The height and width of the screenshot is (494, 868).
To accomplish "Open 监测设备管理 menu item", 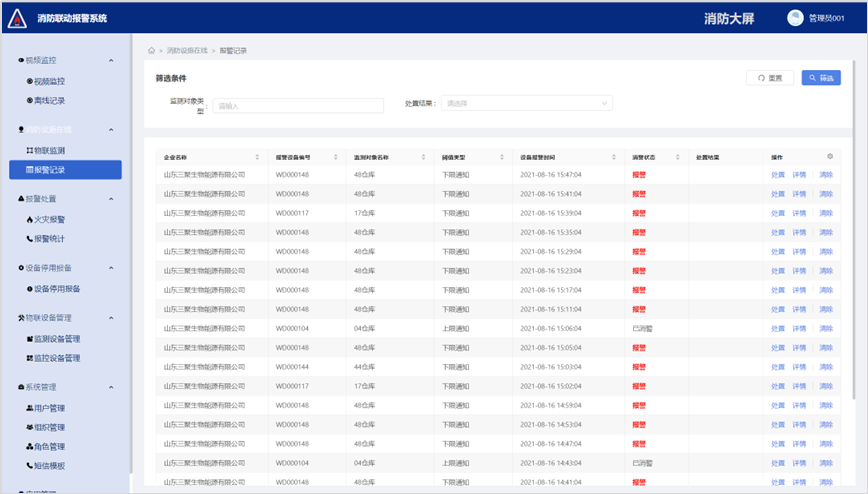I will point(54,339).
